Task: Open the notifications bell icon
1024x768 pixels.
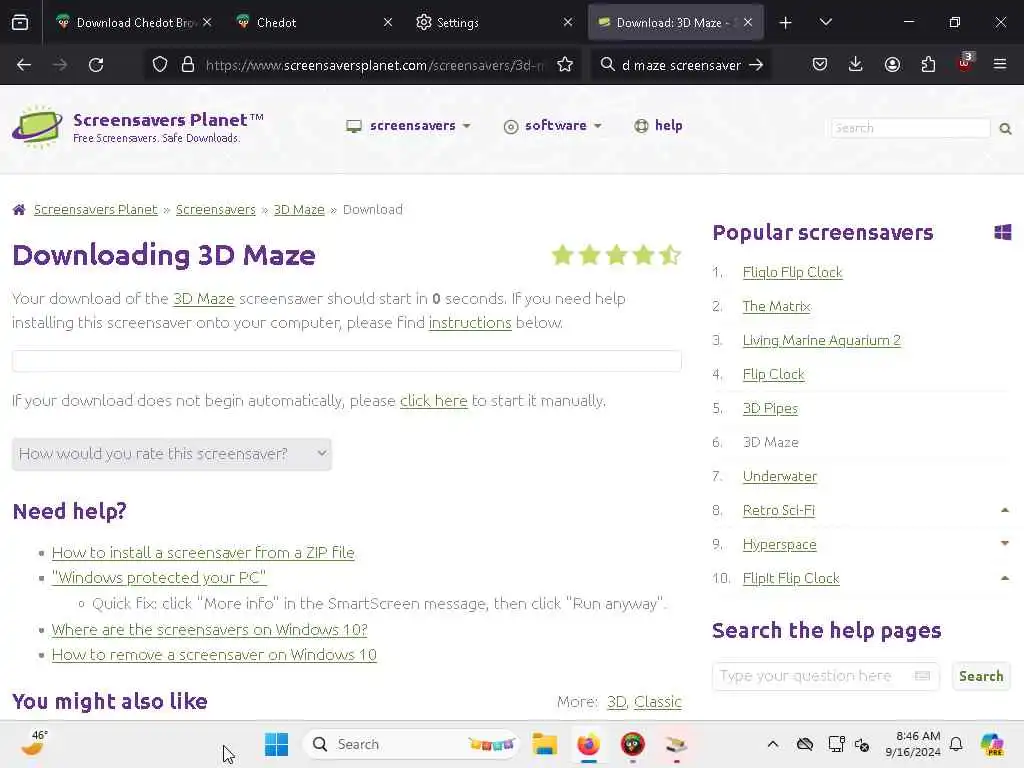Action: click(956, 744)
